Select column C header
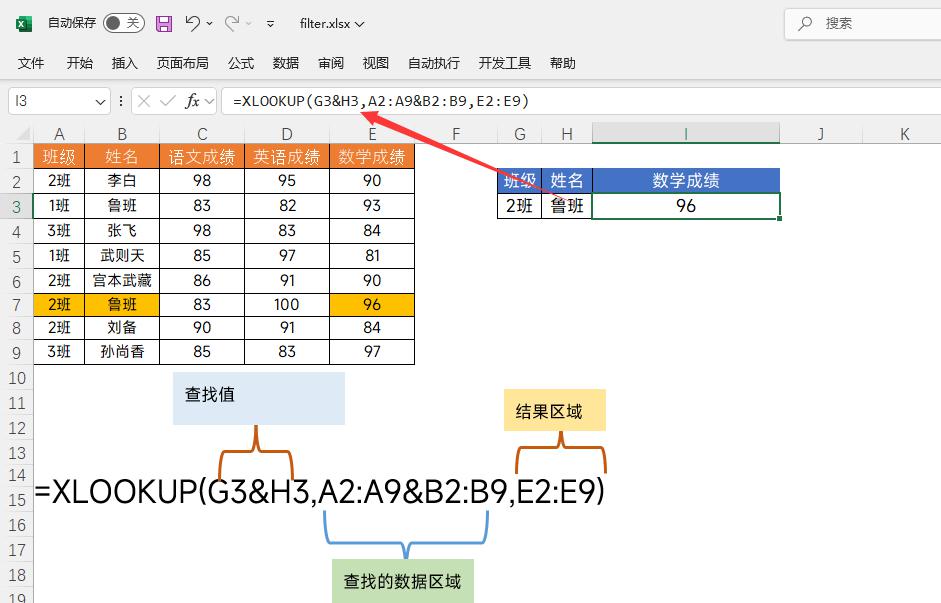Screen dimensions: 941x603 pyautogui.click(x=202, y=134)
